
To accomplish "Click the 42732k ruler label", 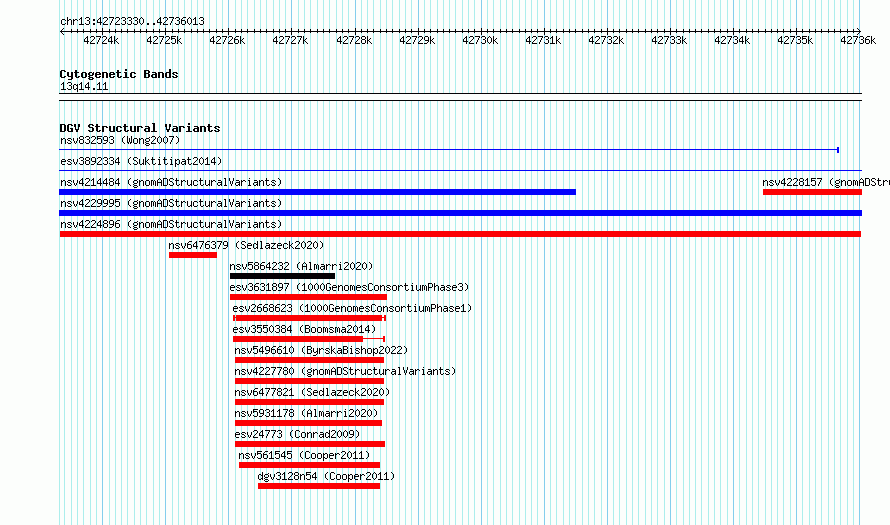I will [x=606, y=40].
